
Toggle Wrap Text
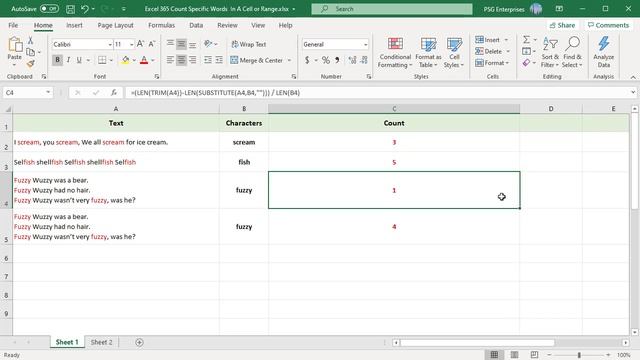click(x=249, y=44)
